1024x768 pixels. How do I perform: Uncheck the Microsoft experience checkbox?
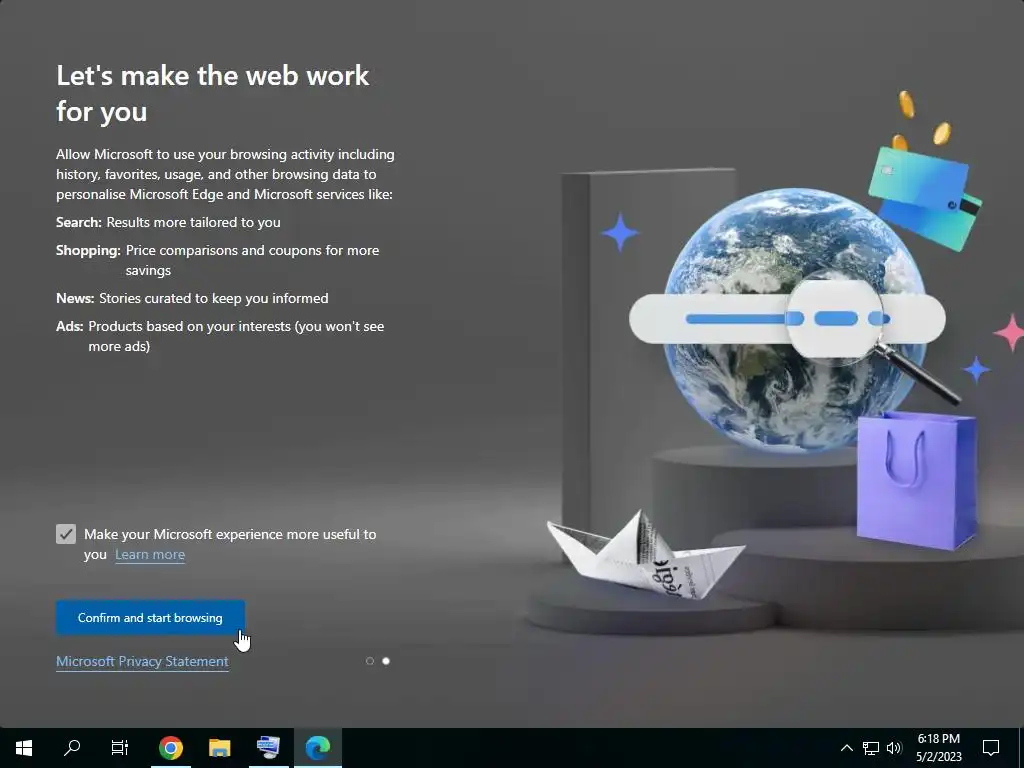(x=66, y=534)
